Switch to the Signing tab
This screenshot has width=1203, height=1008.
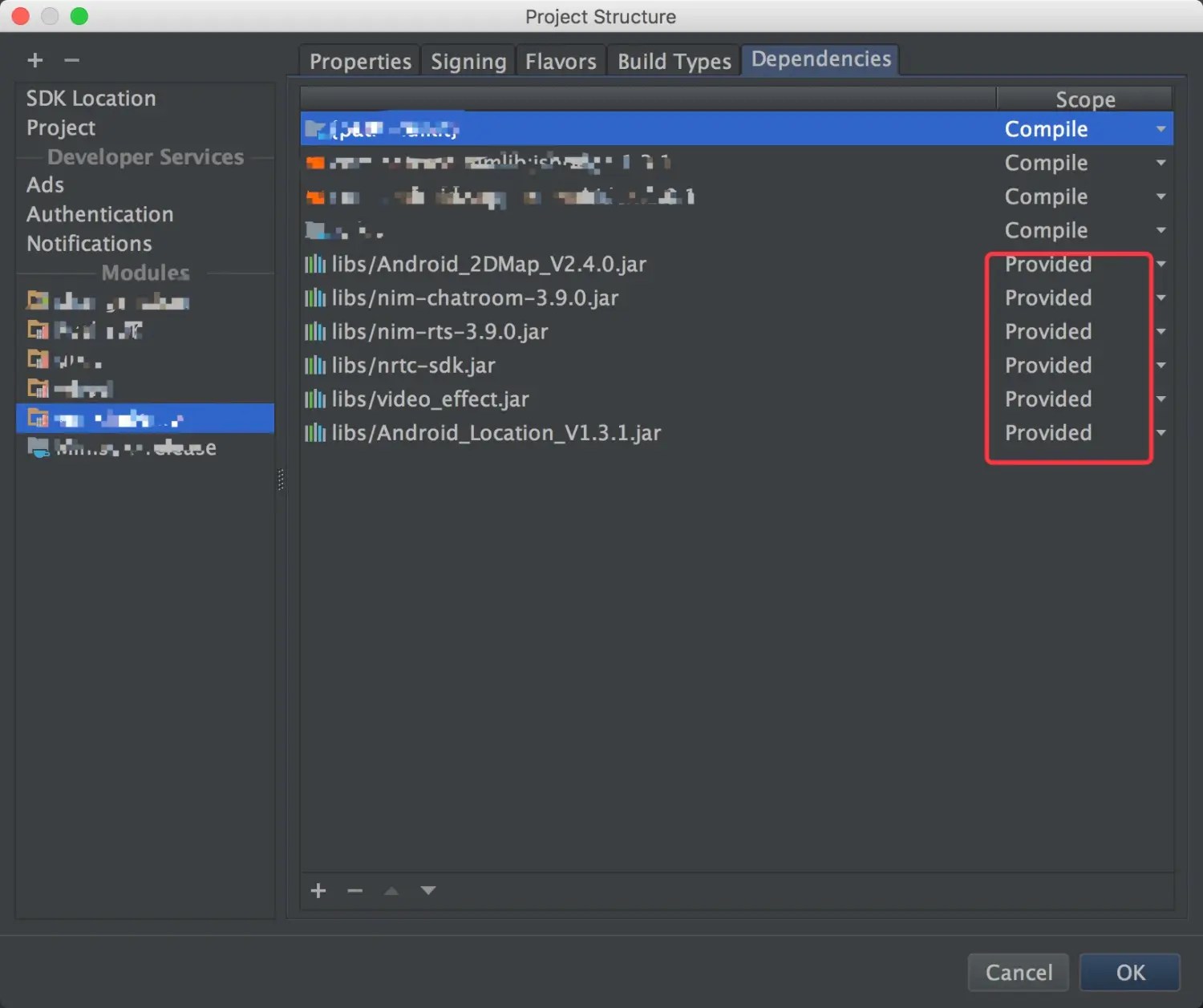point(468,60)
